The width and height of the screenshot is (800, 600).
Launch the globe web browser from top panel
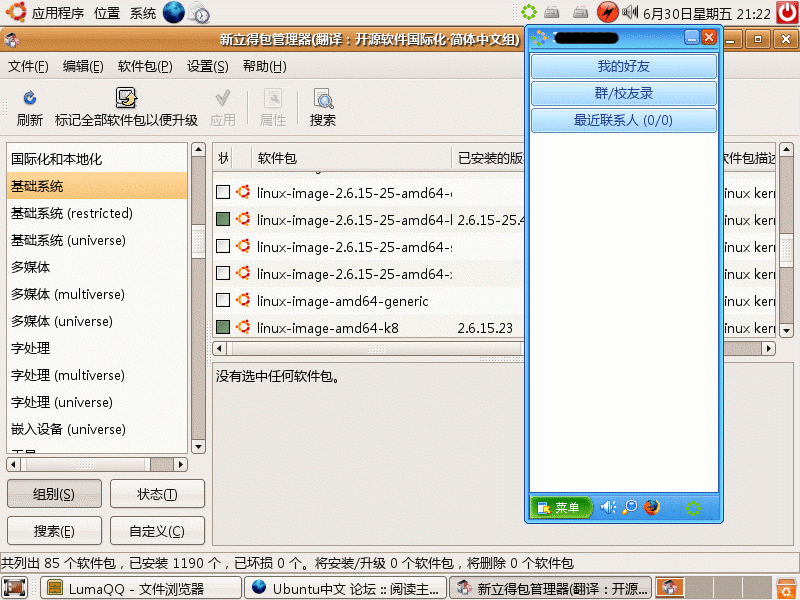(x=173, y=12)
